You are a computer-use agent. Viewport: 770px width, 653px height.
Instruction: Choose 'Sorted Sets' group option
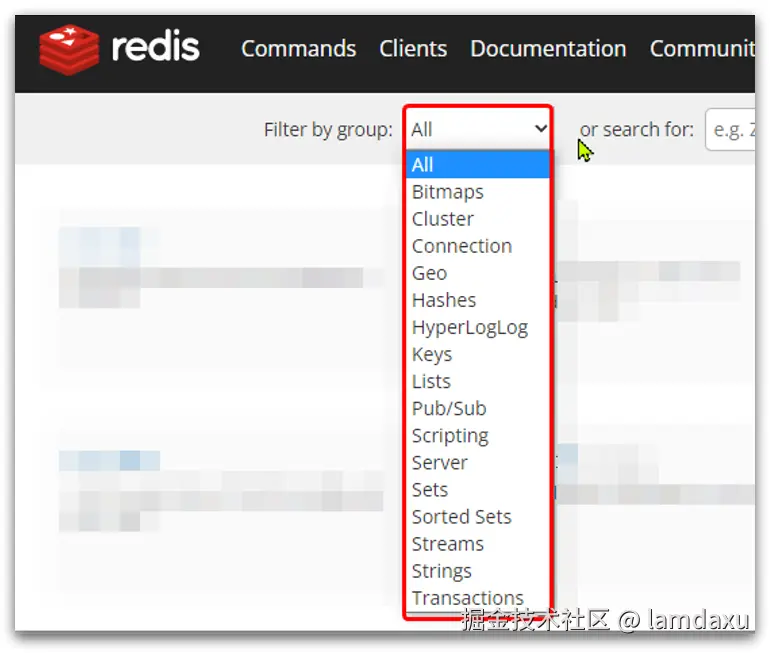tap(478, 517)
